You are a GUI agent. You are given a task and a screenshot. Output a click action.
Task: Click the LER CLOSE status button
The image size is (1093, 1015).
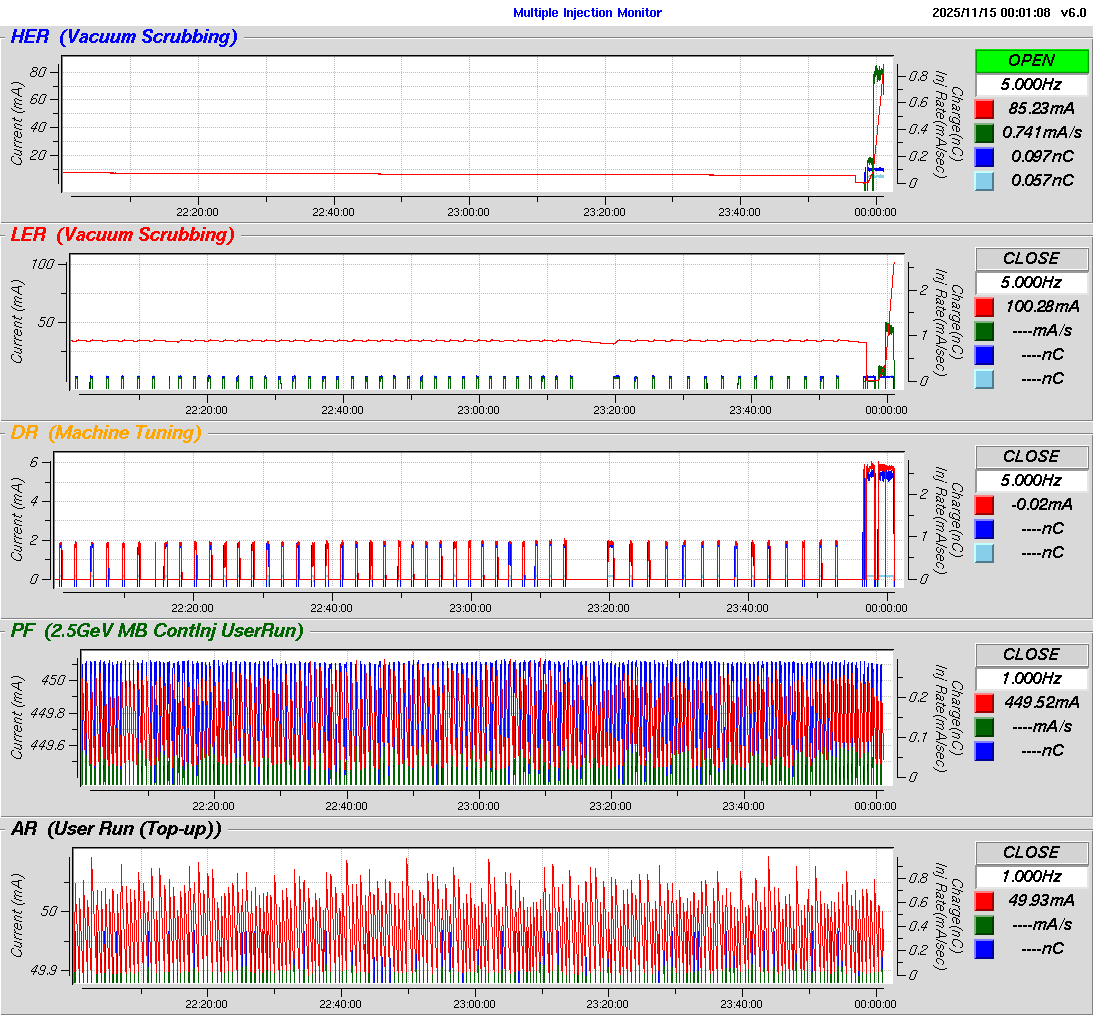point(1031,259)
